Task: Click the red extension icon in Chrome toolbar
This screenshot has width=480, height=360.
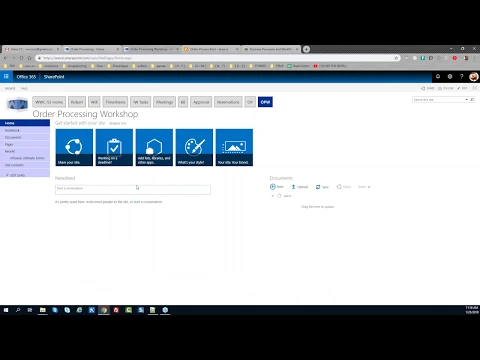Action: (455, 58)
